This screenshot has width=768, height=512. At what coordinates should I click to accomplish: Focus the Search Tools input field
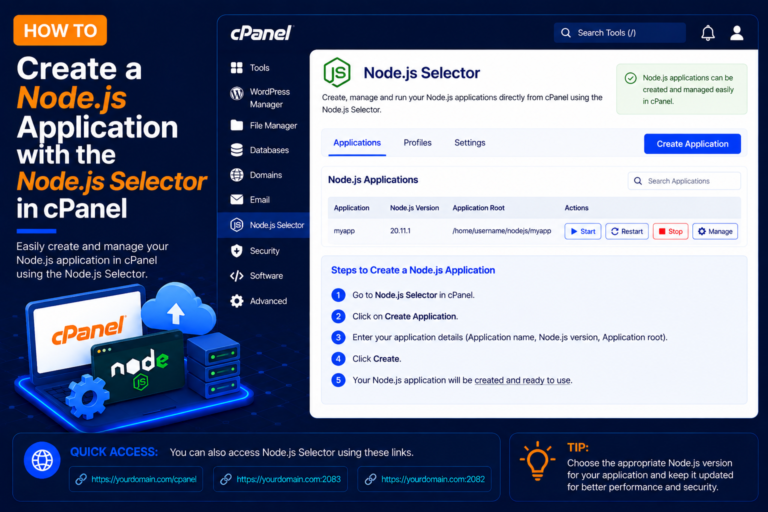(x=620, y=33)
